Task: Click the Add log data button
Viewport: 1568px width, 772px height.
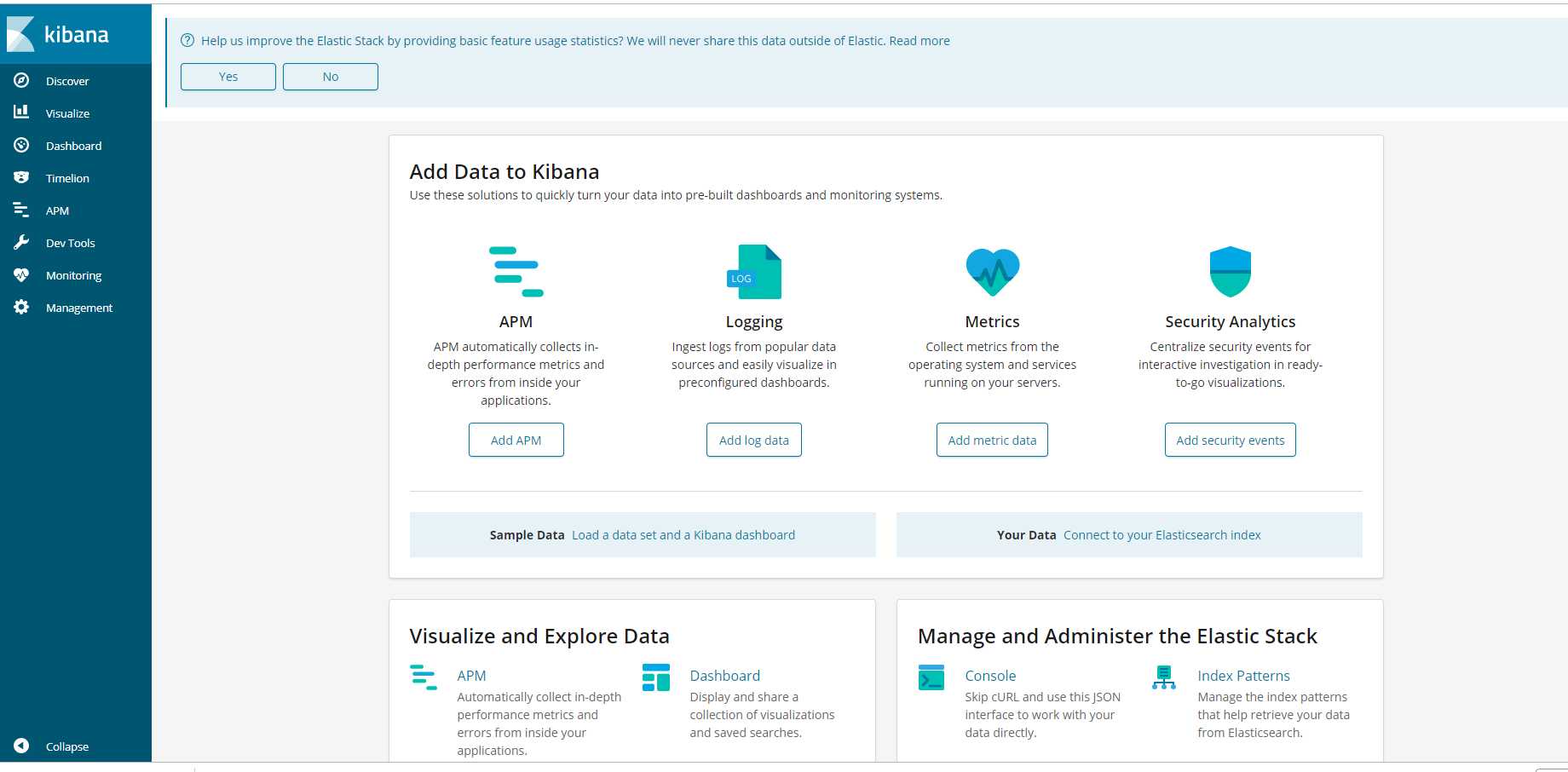Action: click(753, 440)
